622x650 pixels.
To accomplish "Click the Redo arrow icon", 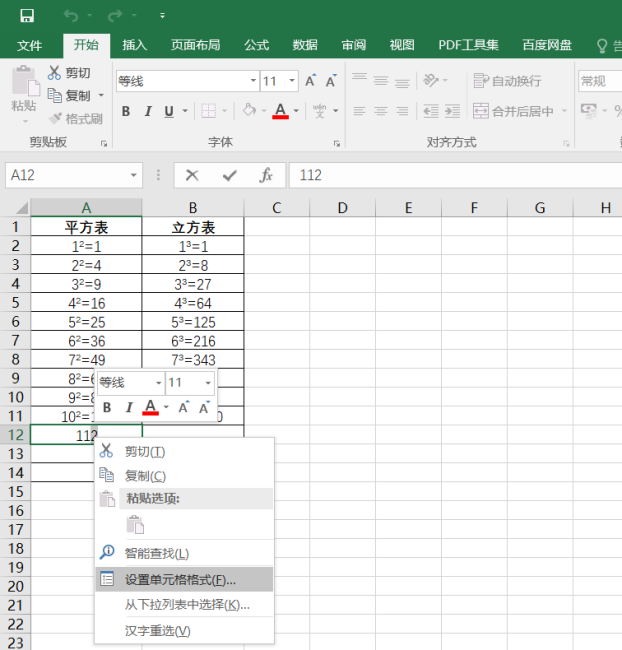I will click(115, 16).
